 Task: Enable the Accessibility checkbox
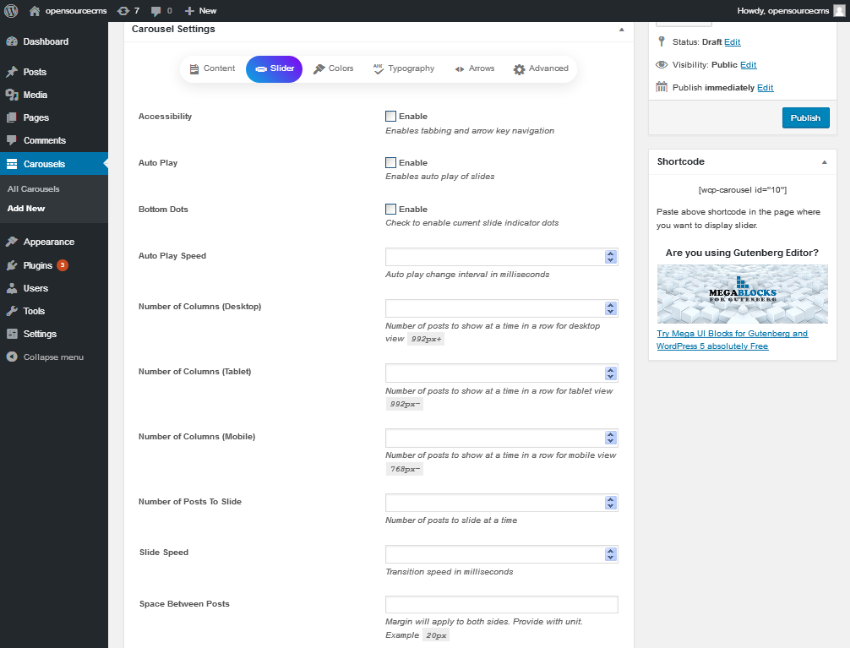[x=390, y=116]
